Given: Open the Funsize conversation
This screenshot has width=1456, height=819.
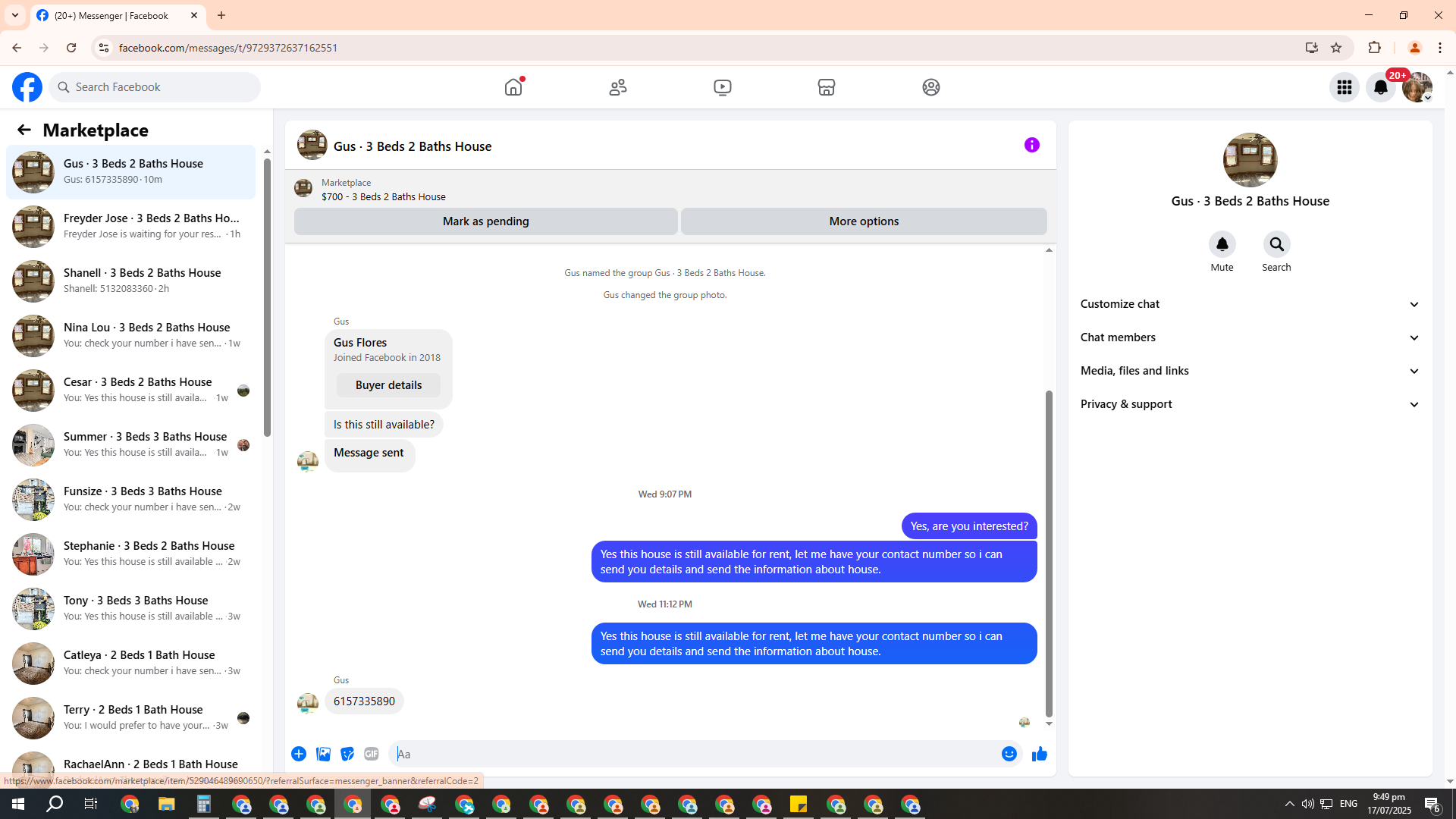Looking at the screenshot, I should pyautogui.click(x=130, y=500).
